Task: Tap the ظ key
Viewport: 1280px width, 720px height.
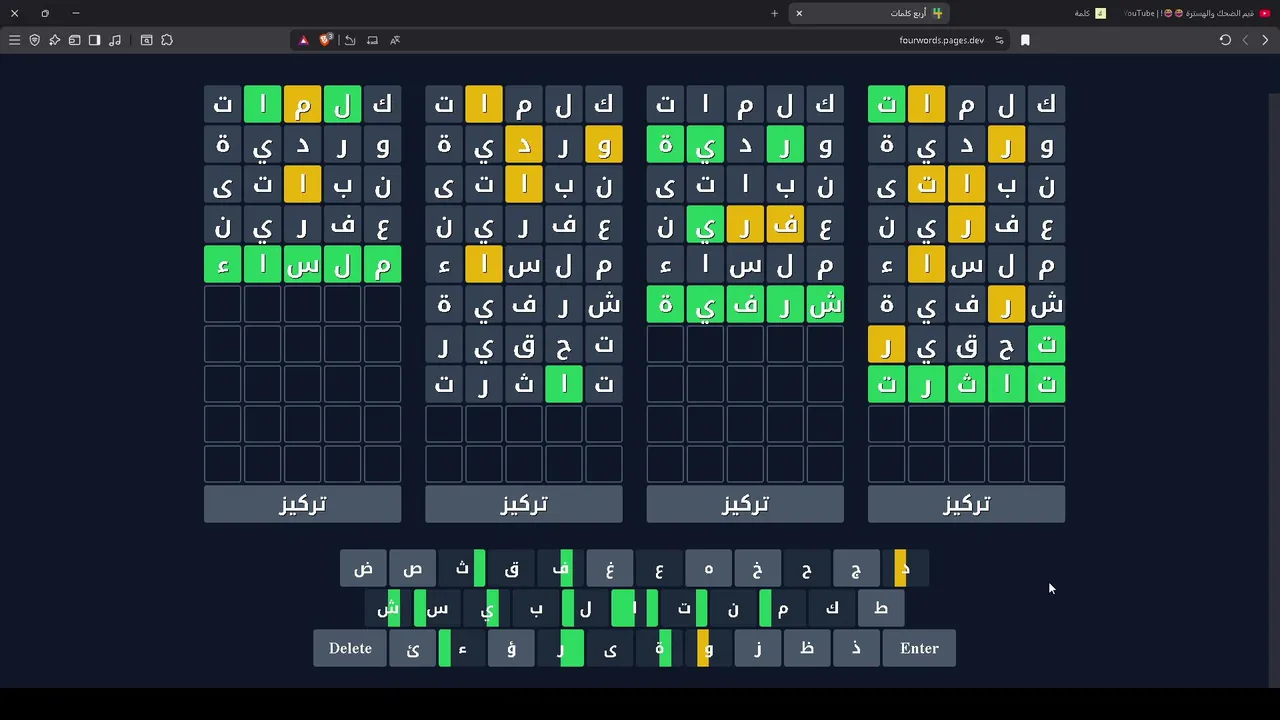Action: click(x=806, y=648)
